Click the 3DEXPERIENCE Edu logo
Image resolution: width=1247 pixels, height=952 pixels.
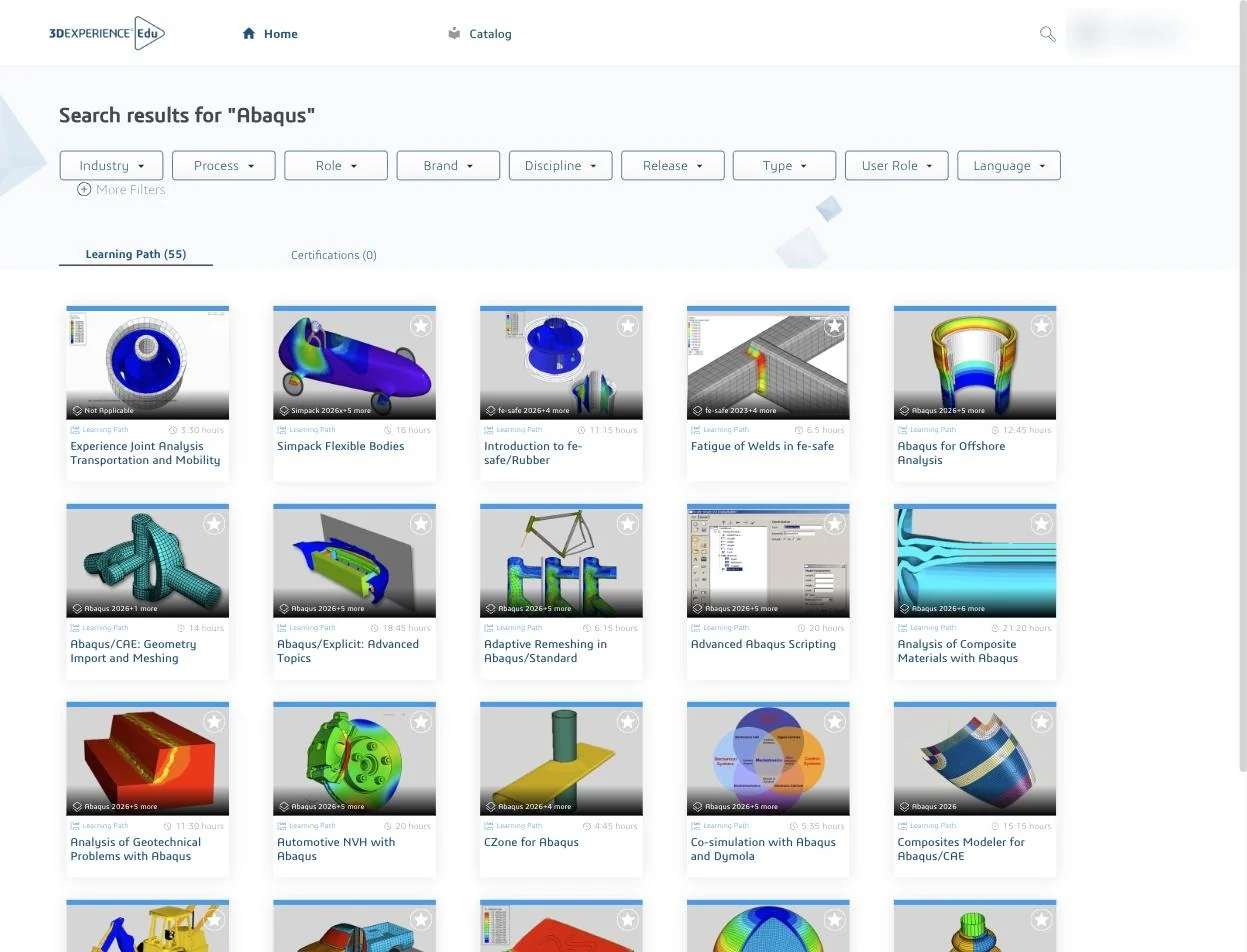point(107,33)
